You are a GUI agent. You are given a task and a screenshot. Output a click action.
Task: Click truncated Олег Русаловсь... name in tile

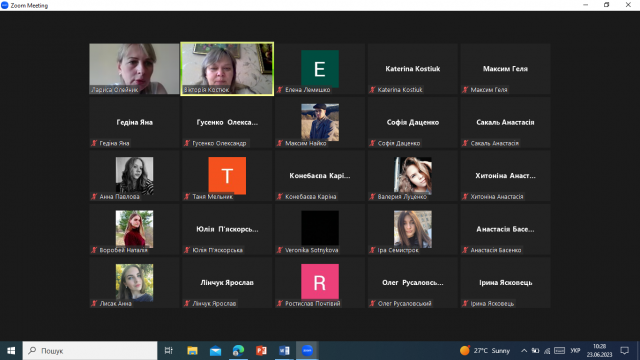click(x=413, y=282)
